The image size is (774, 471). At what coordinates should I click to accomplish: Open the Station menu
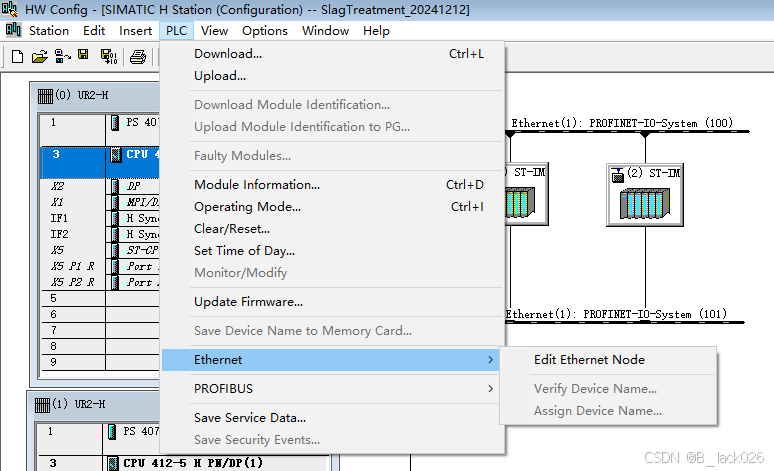[x=49, y=31]
